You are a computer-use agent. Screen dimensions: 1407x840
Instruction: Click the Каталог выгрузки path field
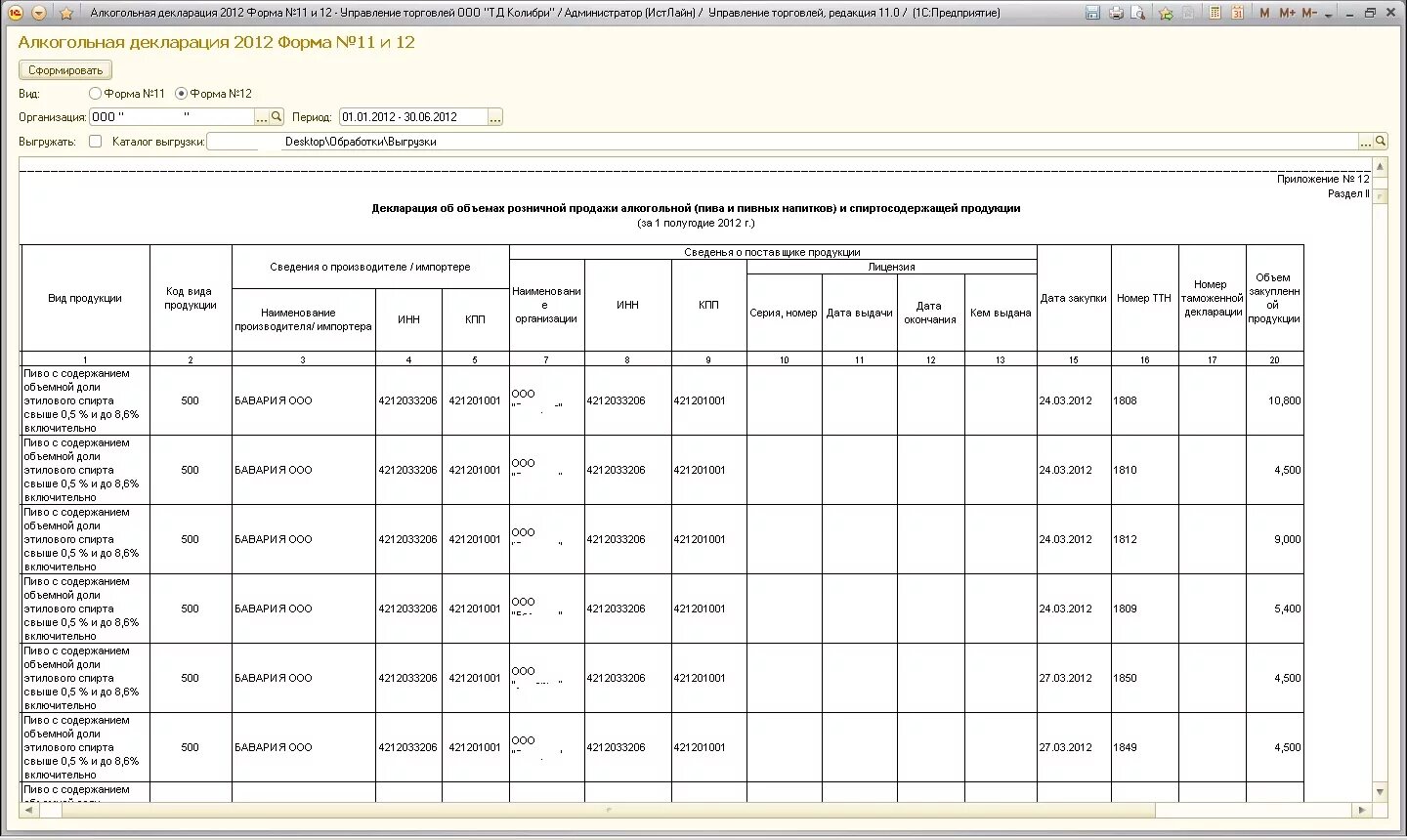pyautogui.click(x=782, y=142)
